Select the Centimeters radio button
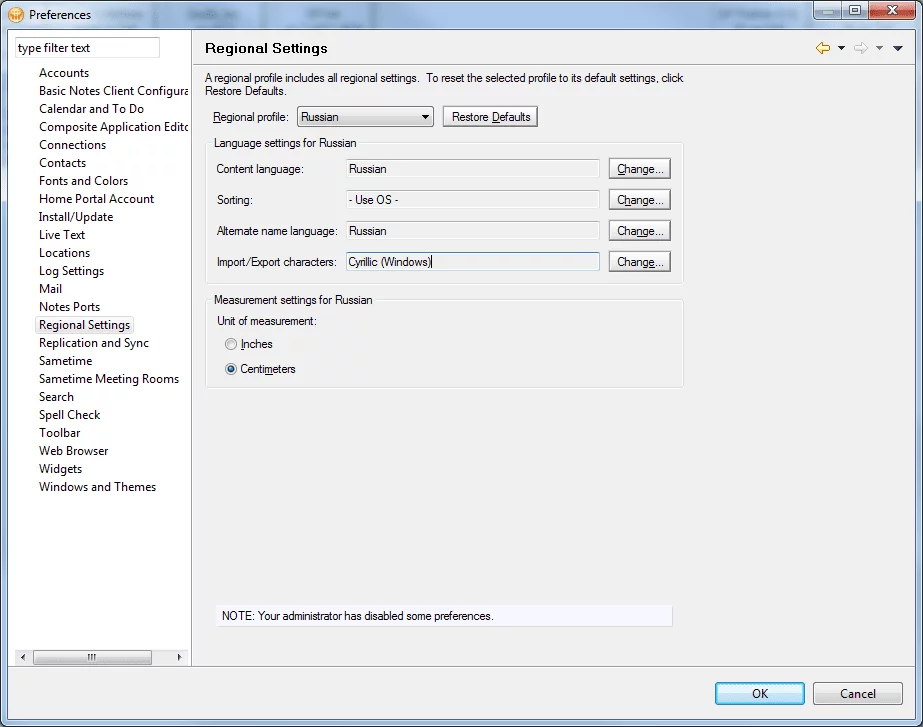Viewport: 923px width, 727px height. (x=231, y=369)
